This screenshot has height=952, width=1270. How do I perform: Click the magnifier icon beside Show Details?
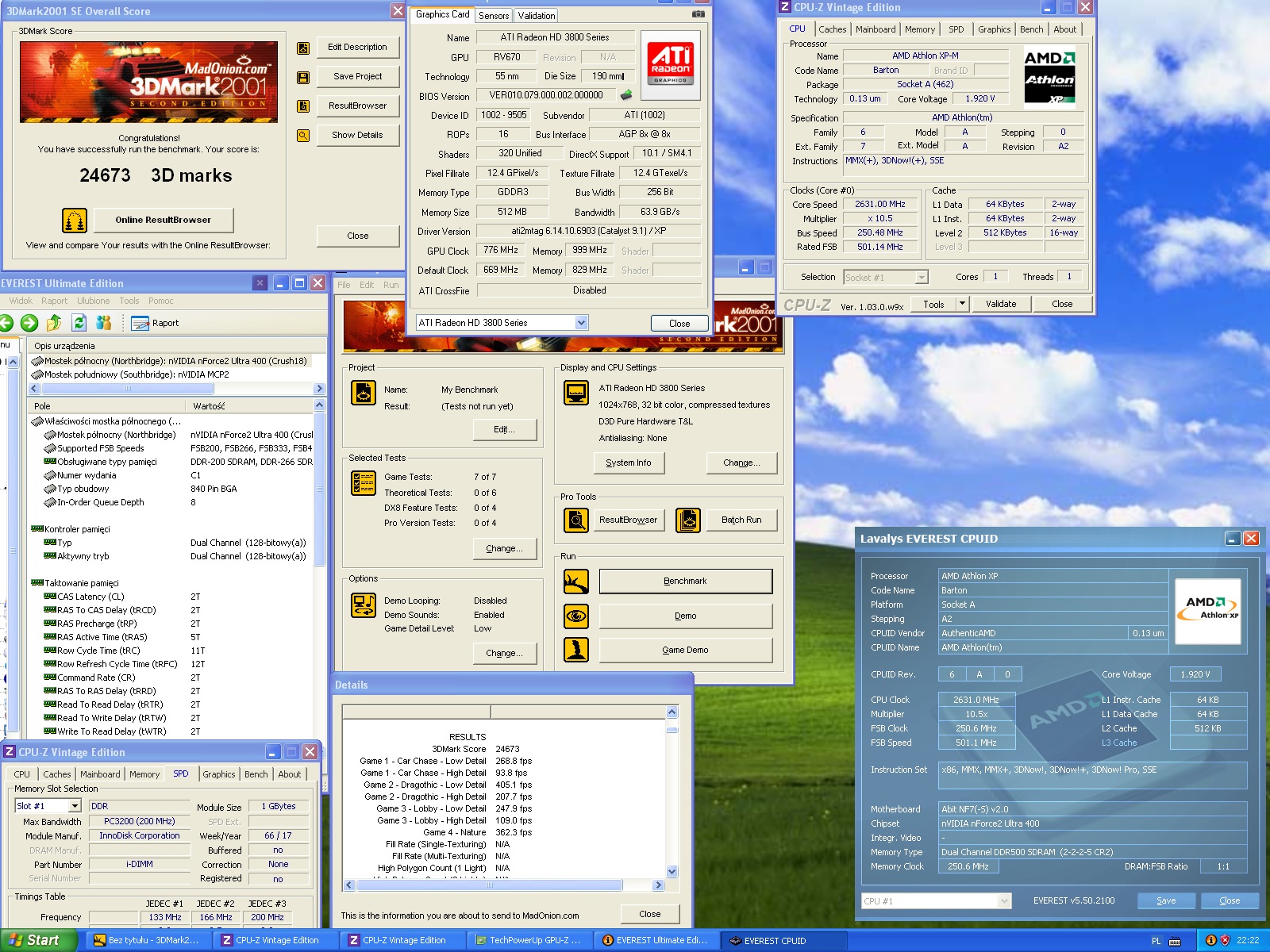coord(302,136)
